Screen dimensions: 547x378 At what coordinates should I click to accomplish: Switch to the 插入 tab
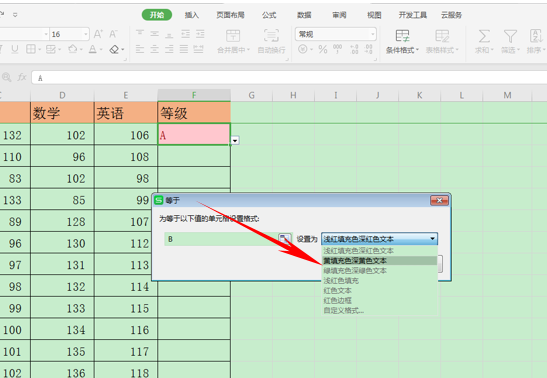coord(192,15)
